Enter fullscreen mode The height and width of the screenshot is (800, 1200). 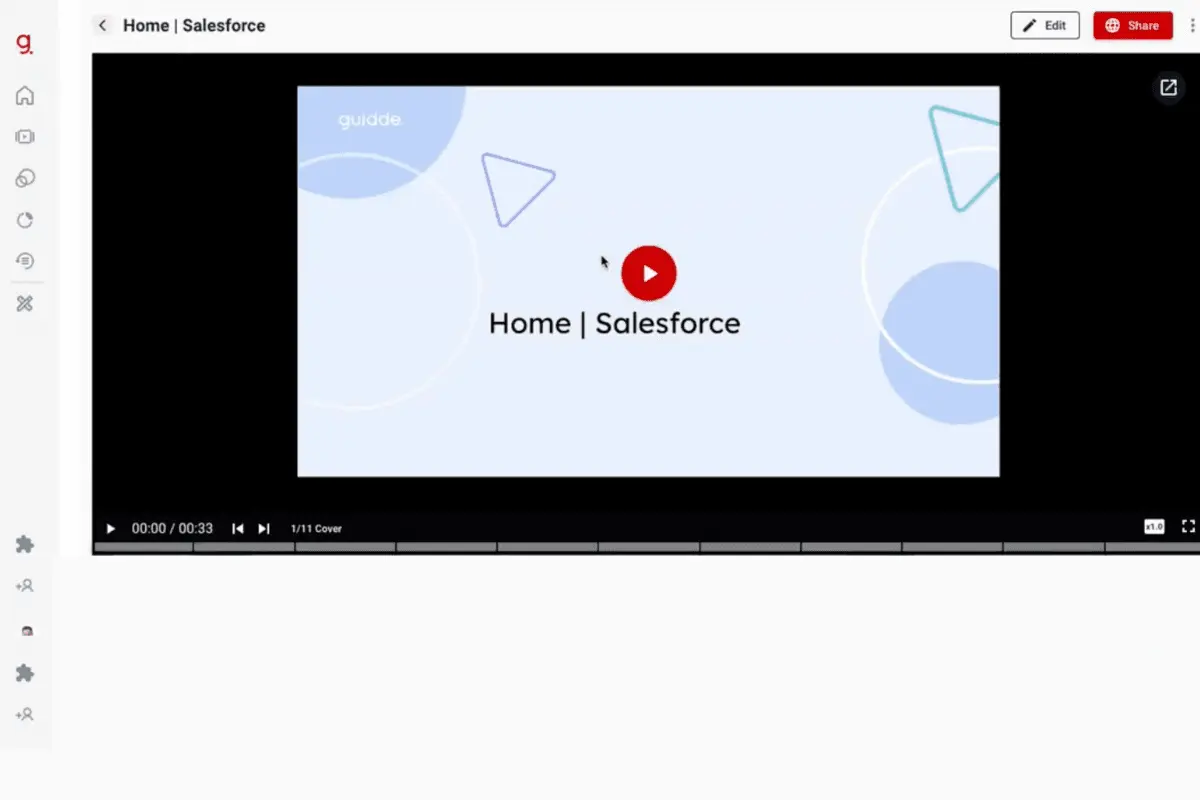click(1188, 526)
